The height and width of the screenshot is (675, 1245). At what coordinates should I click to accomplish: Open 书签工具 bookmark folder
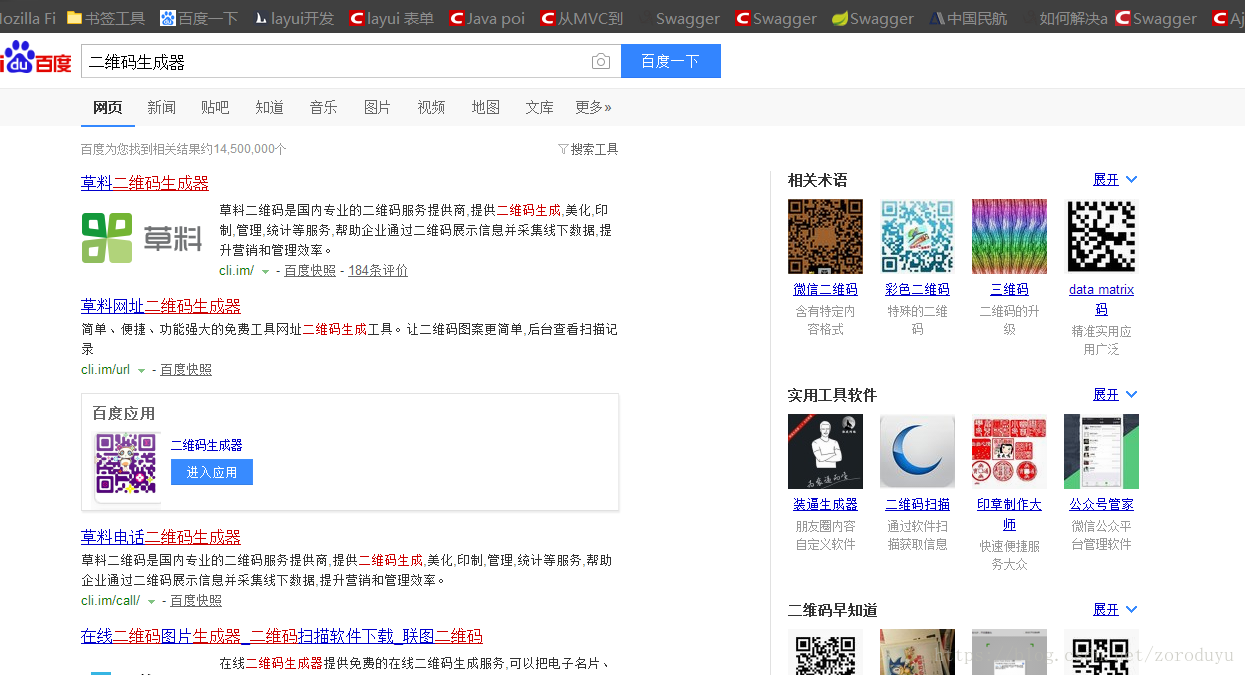click(x=106, y=18)
